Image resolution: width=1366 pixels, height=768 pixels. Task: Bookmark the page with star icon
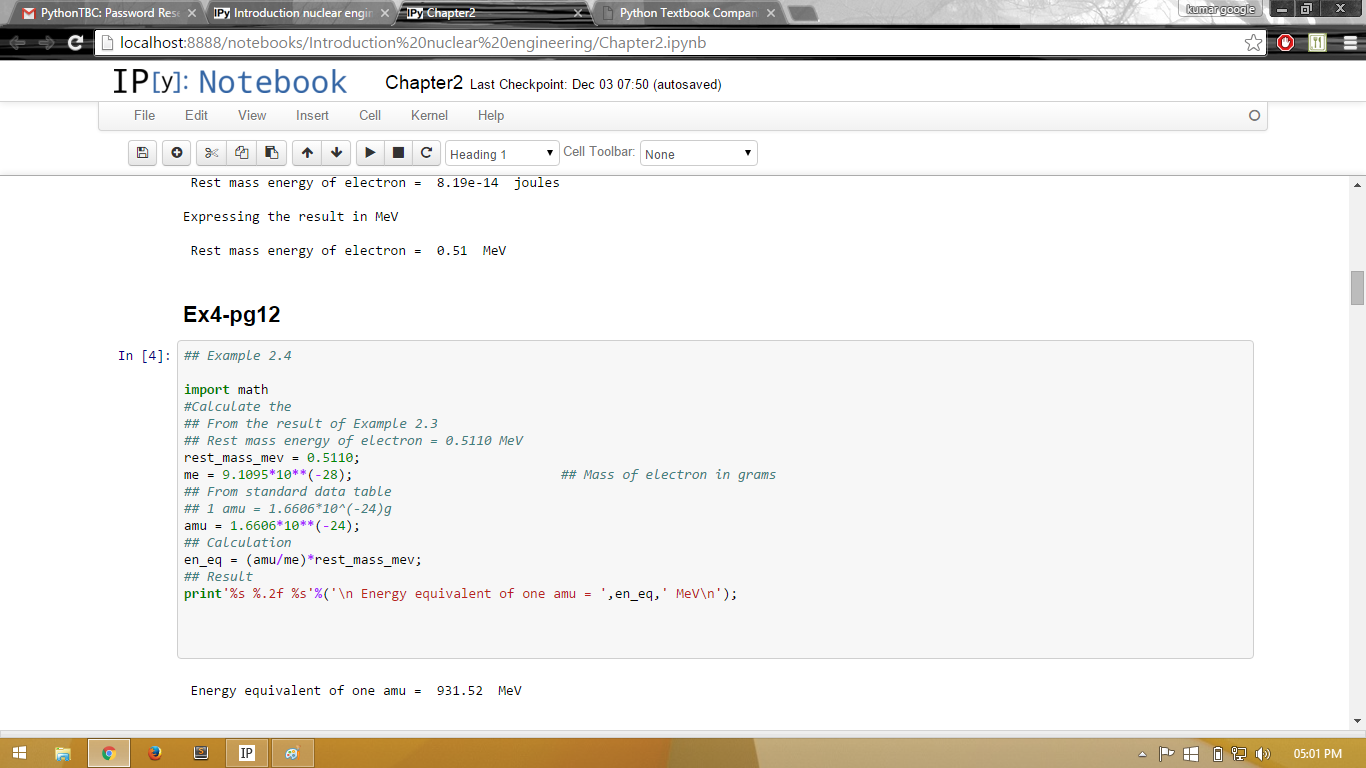(x=1253, y=43)
